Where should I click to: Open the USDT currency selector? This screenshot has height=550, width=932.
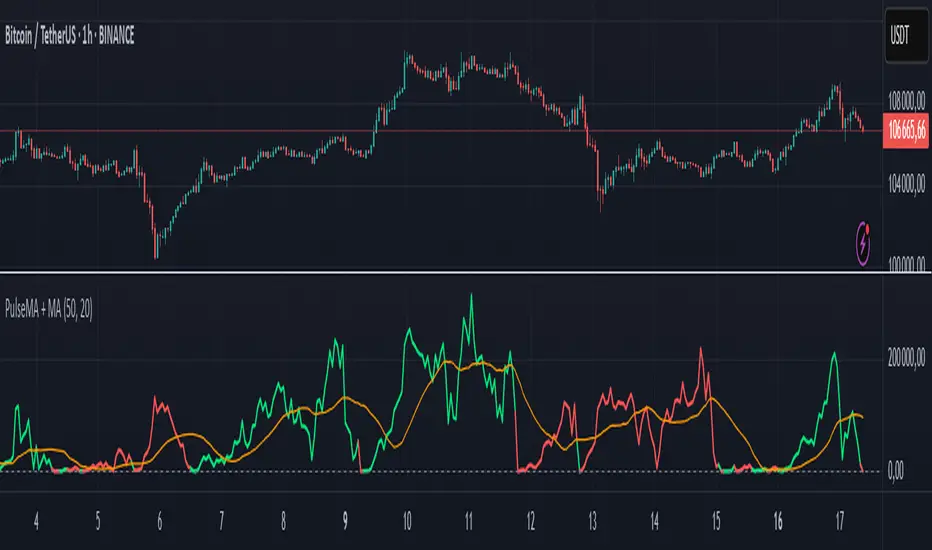(x=906, y=36)
